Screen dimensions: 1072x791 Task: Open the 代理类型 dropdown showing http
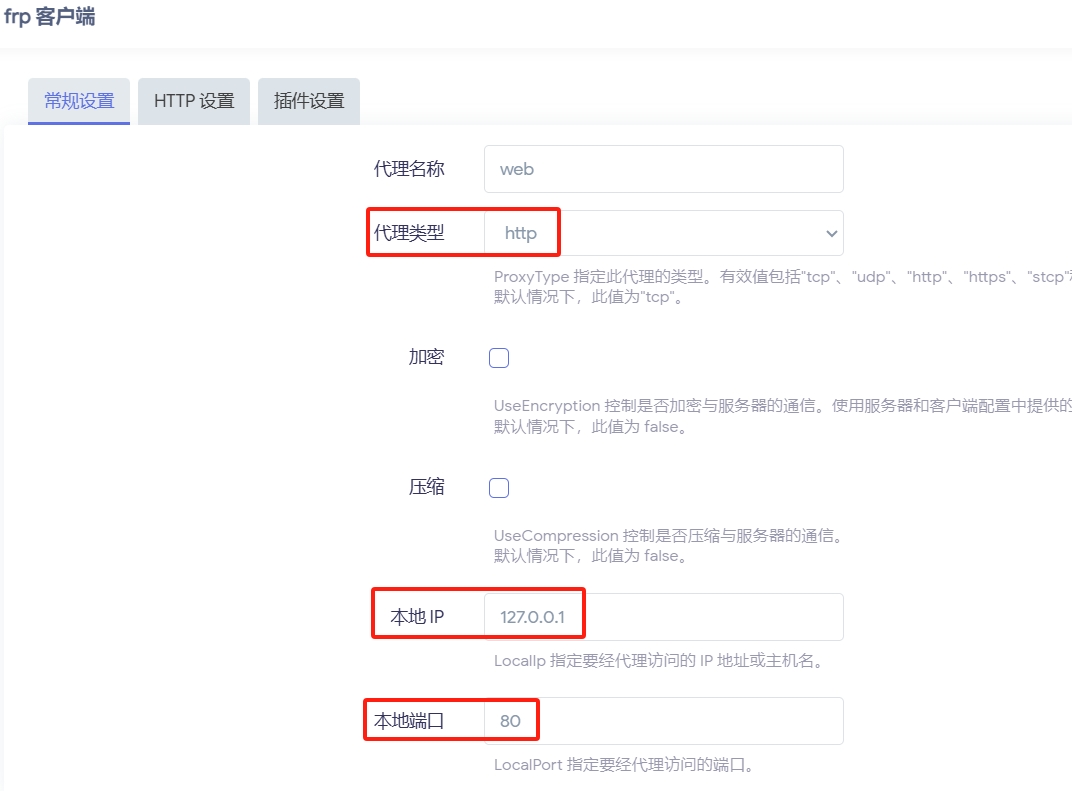[663, 233]
